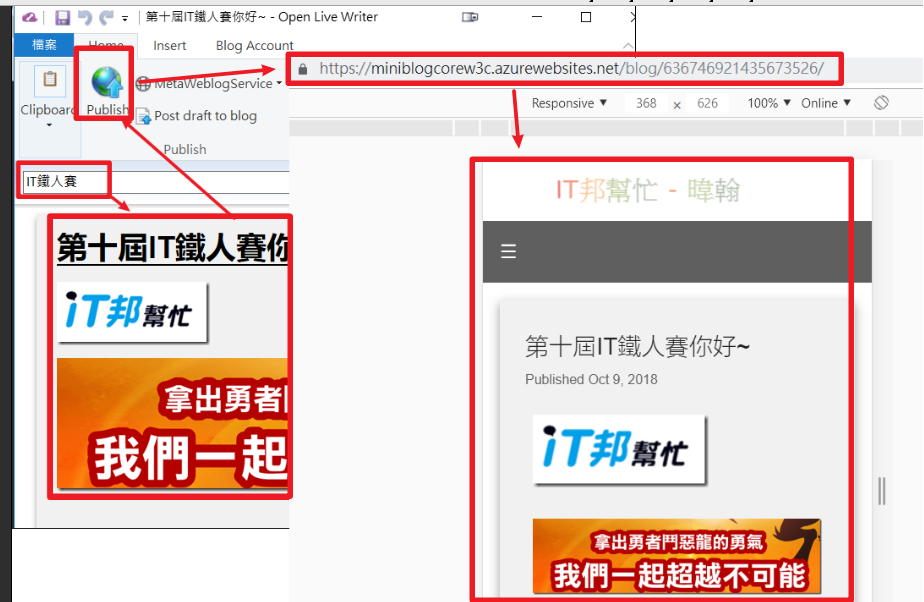Open the Clipboard paste icon
The height and width of the screenshot is (602, 924).
click(x=50, y=80)
